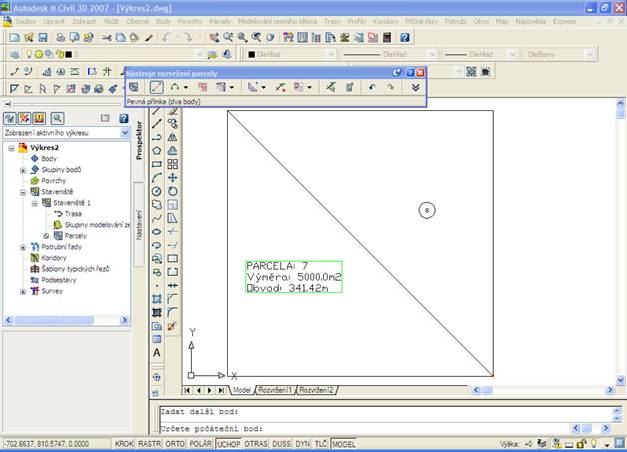627x452 pixels.
Task: Click the Pan icon in standard toolbar
Action: coord(214,38)
